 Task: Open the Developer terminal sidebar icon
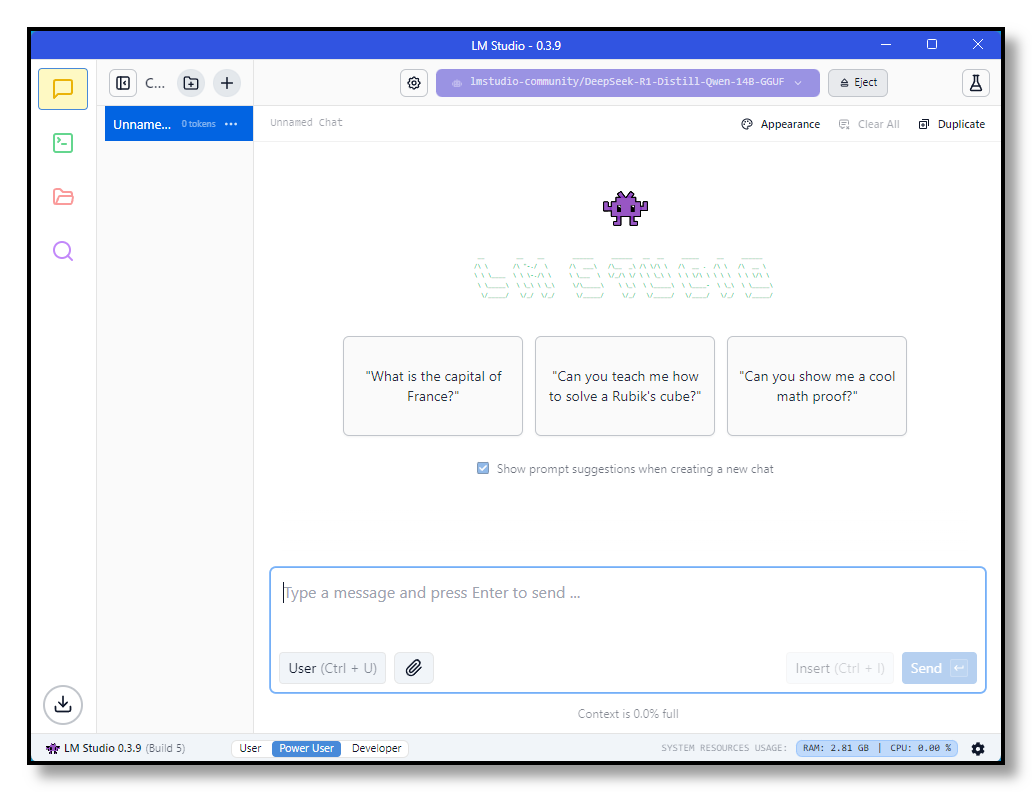(63, 143)
